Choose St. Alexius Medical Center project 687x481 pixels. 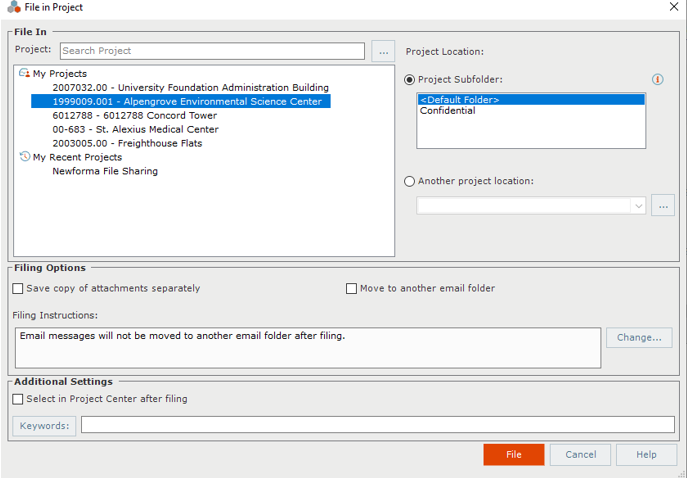coord(135,130)
